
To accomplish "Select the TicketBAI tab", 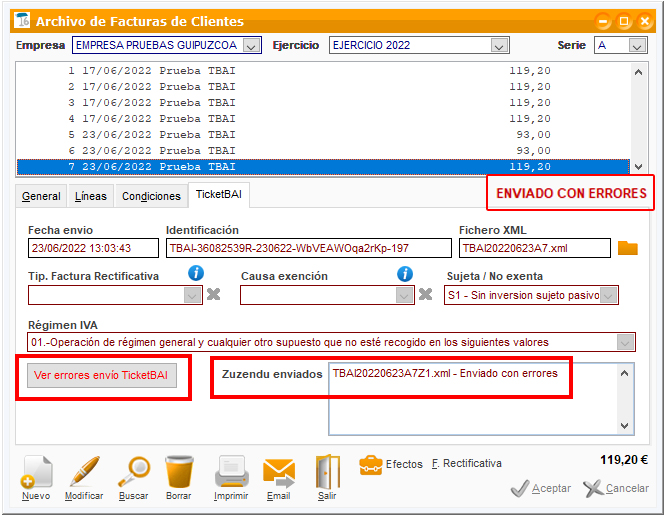I will tap(219, 195).
